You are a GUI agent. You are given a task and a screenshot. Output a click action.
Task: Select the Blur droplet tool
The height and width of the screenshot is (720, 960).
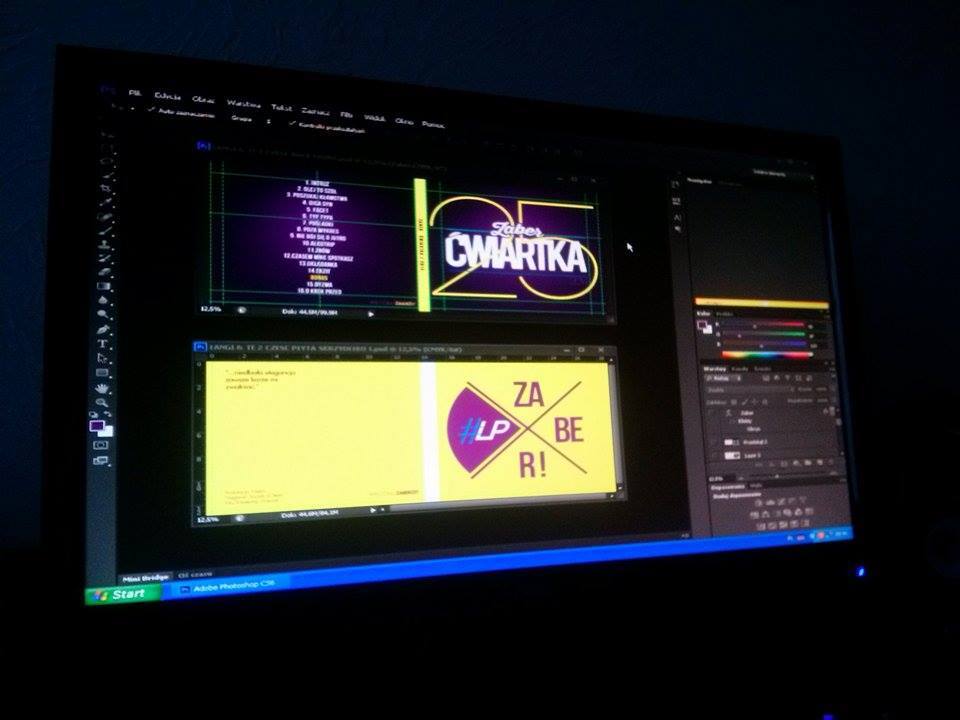point(104,300)
